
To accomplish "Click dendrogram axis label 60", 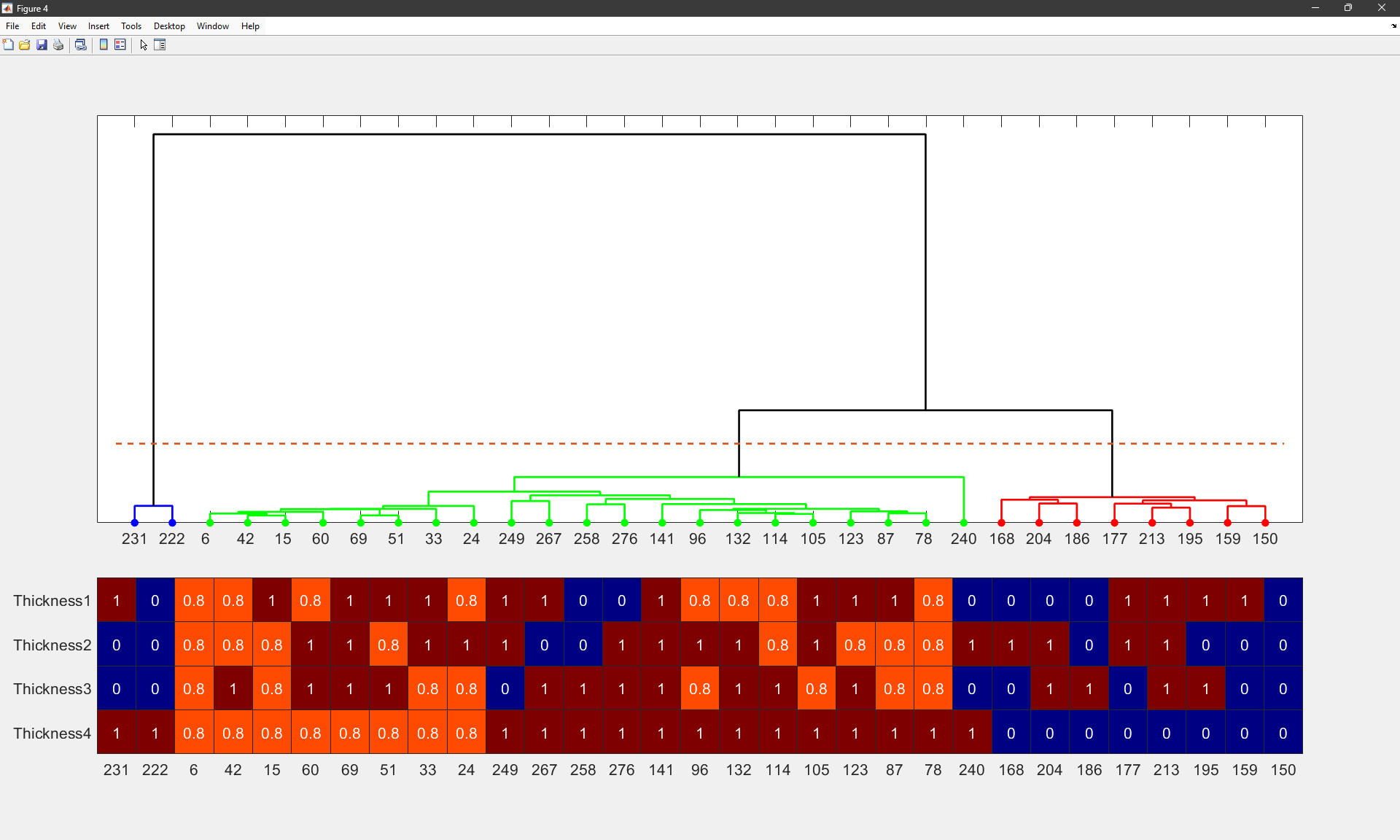I will coord(321,539).
